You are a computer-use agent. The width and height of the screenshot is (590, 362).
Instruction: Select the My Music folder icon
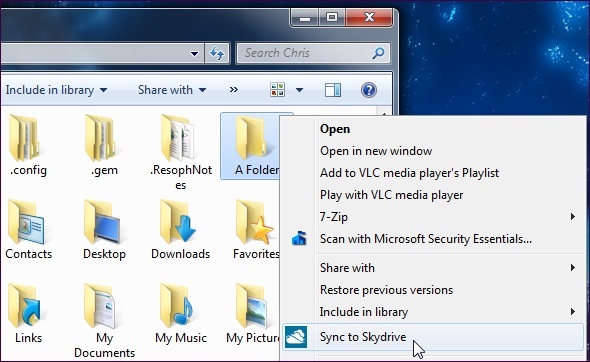point(177,306)
